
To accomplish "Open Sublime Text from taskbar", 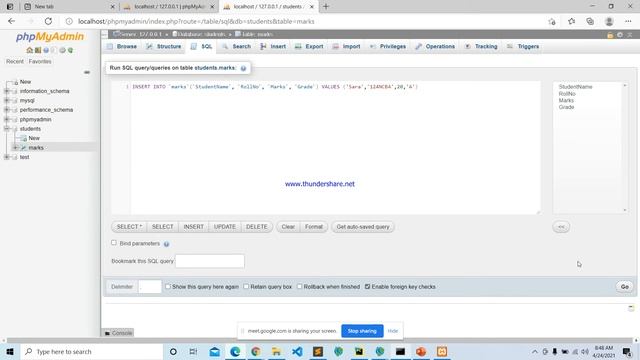I will click(318, 351).
